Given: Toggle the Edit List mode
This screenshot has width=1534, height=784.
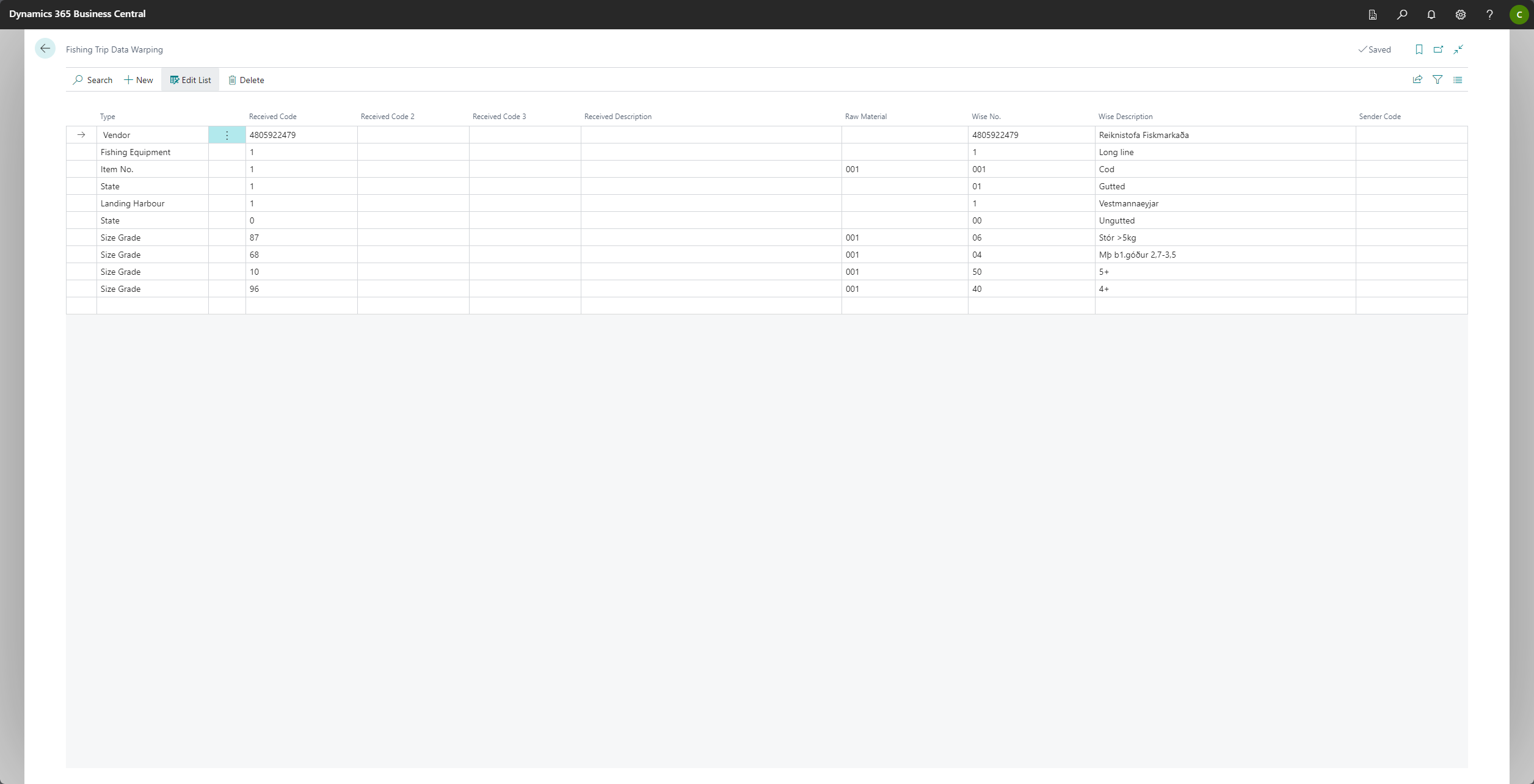Looking at the screenshot, I should point(191,80).
